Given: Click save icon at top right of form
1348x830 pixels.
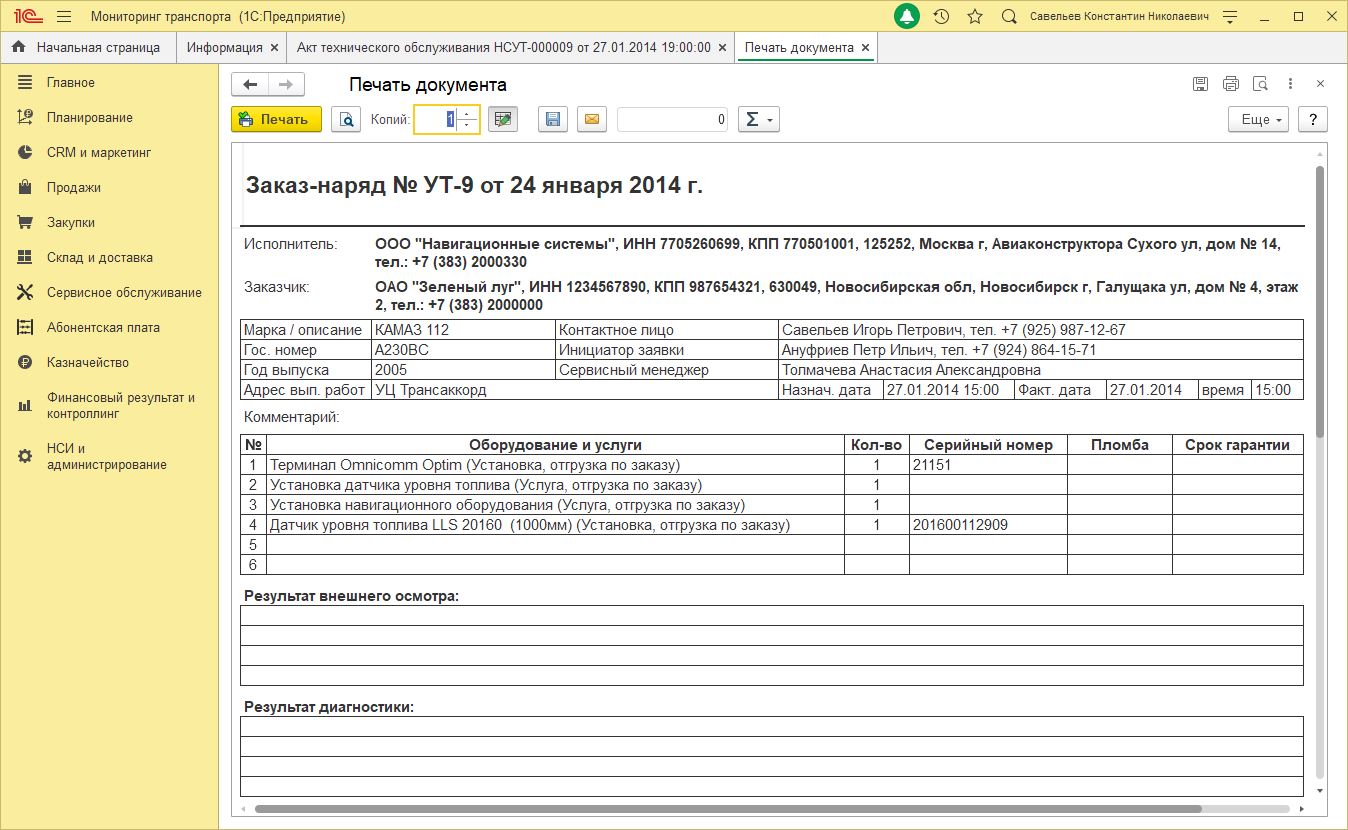Looking at the screenshot, I should 1201,85.
